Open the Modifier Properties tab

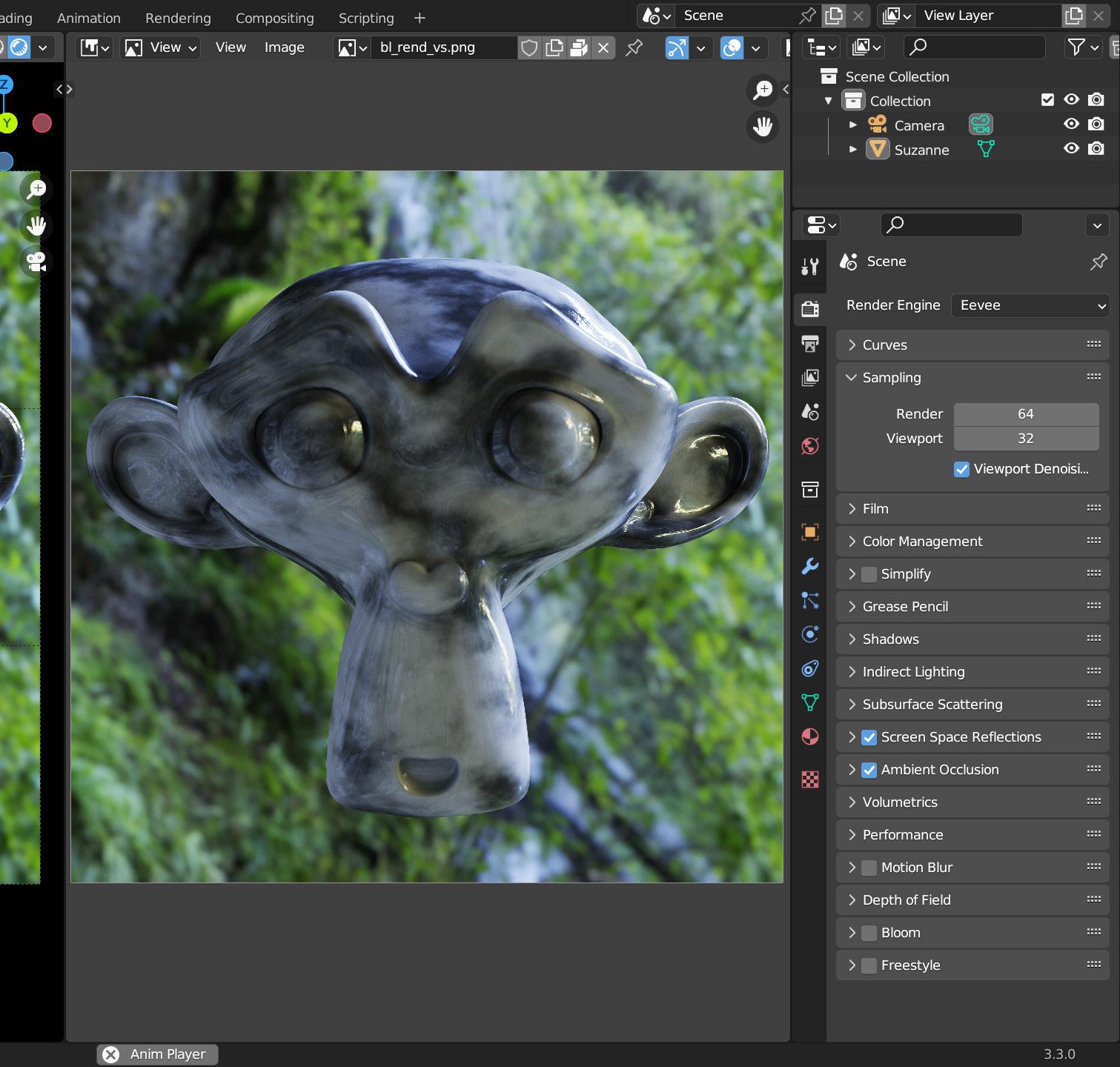812,566
